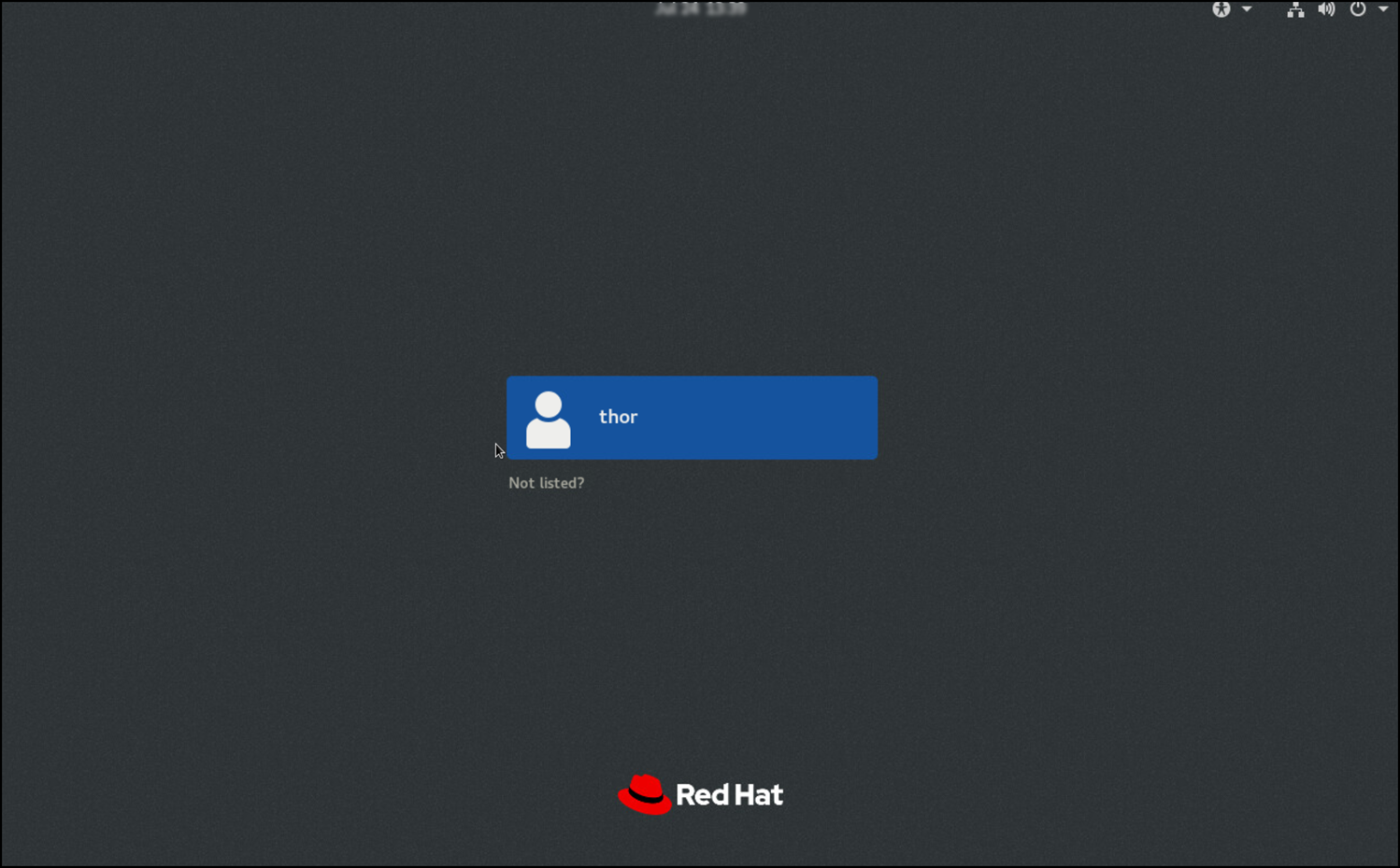Image resolution: width=1400 pixels, height=868 pixels.
Task: Expand the accessibility dropdown arrow
Action: tap(1247, 9)
